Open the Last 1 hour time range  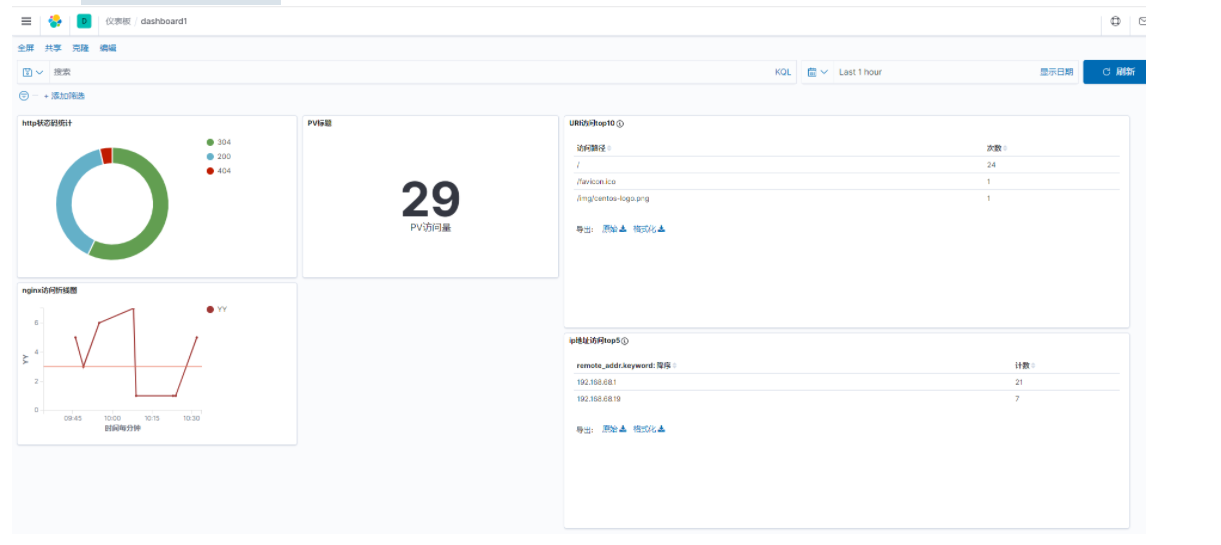(860, 72)
